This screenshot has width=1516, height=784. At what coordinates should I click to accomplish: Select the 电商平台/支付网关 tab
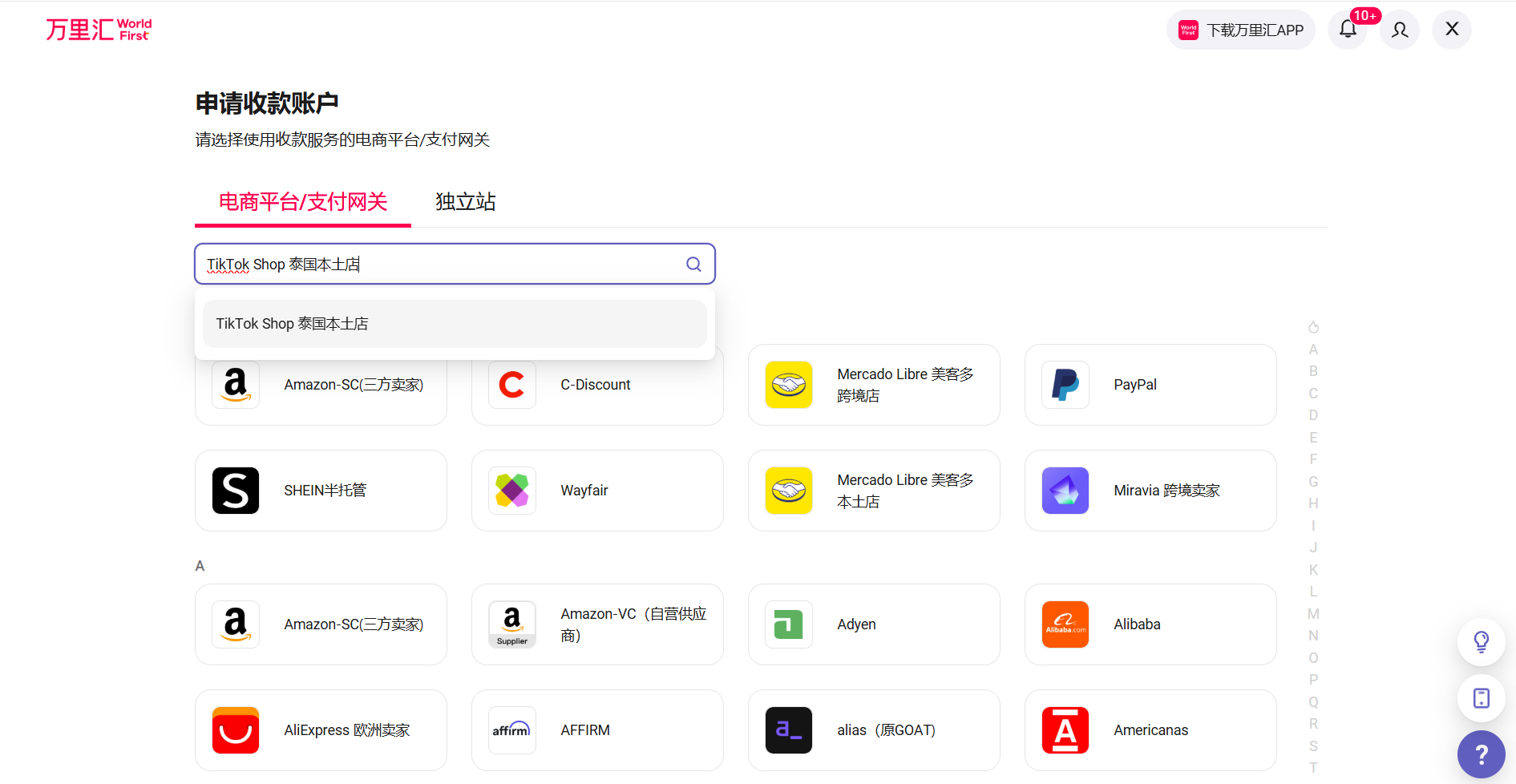point(303,202)
